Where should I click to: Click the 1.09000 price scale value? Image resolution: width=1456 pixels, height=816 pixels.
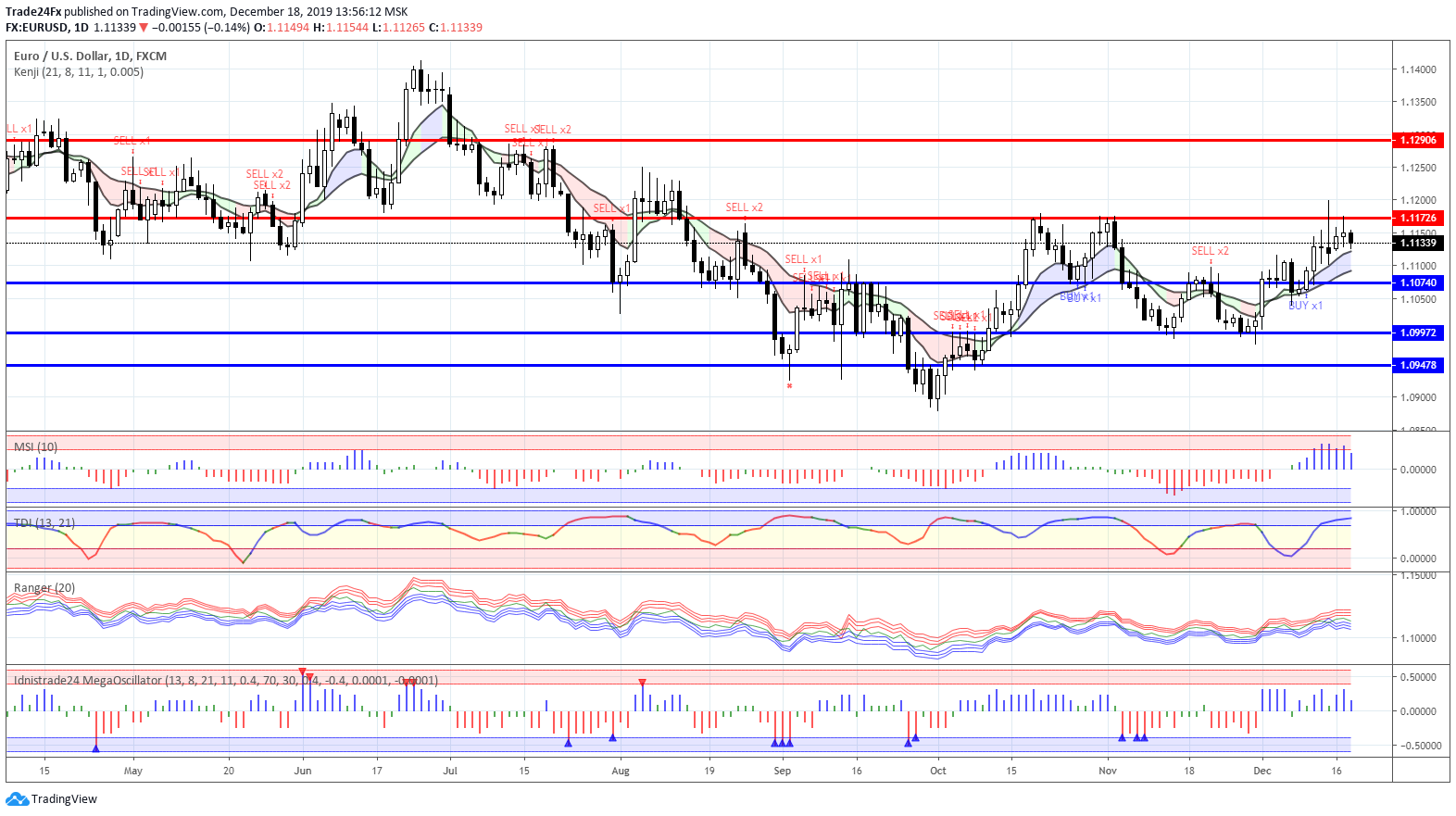coord(1418,397)
